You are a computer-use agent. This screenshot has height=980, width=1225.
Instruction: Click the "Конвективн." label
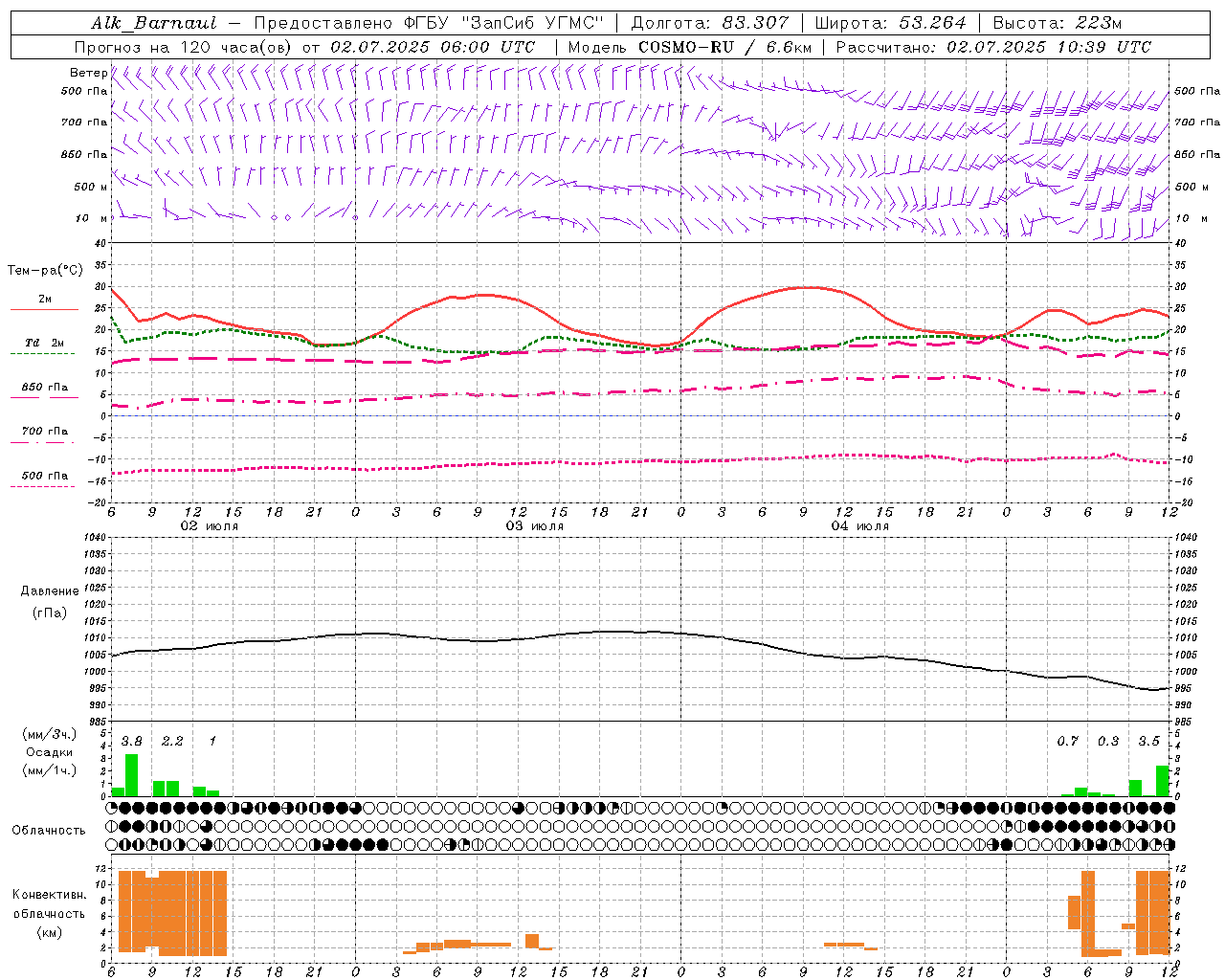(49, 894)
